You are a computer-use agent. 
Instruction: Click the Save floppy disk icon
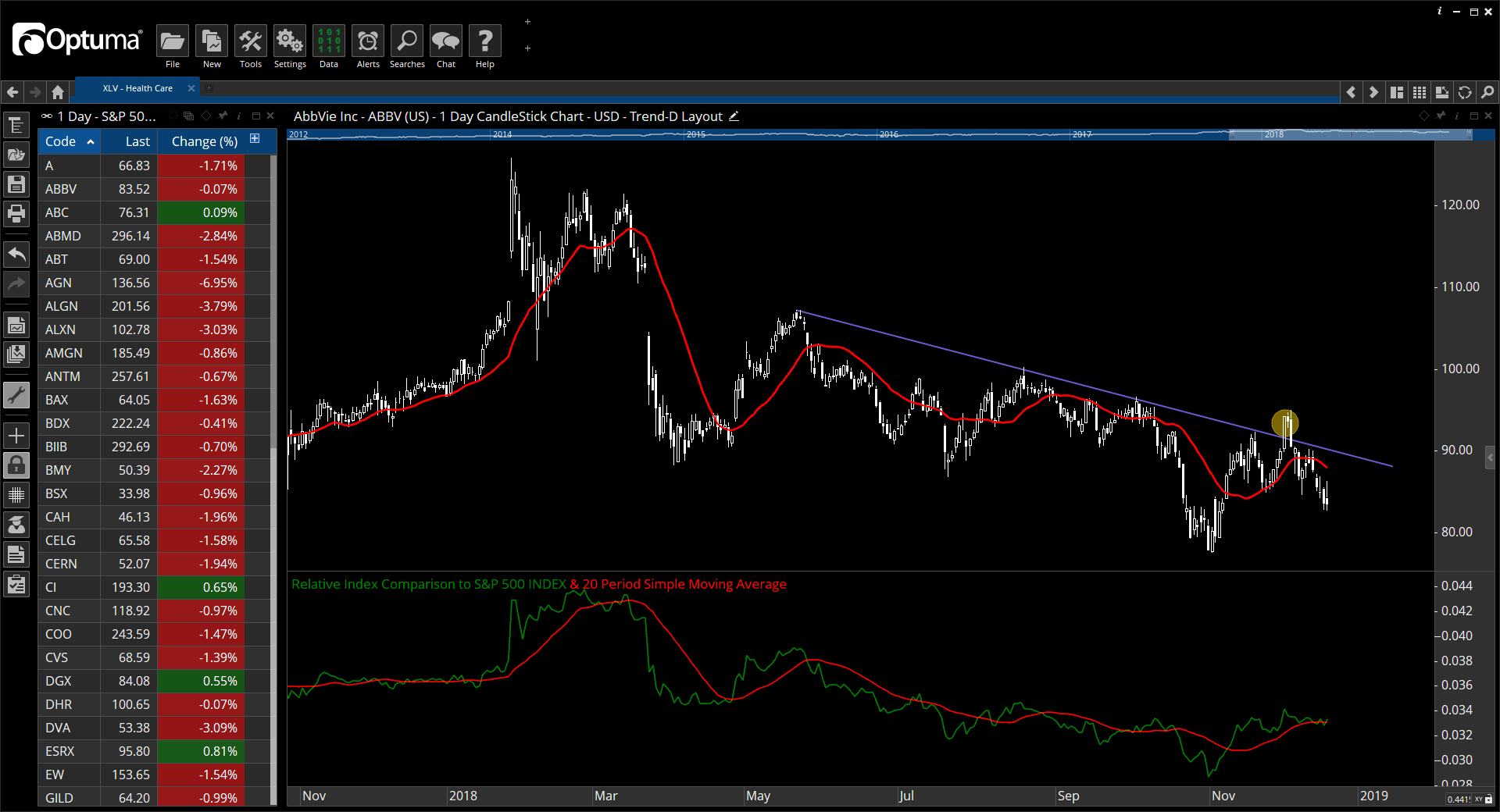coord(16,184)
